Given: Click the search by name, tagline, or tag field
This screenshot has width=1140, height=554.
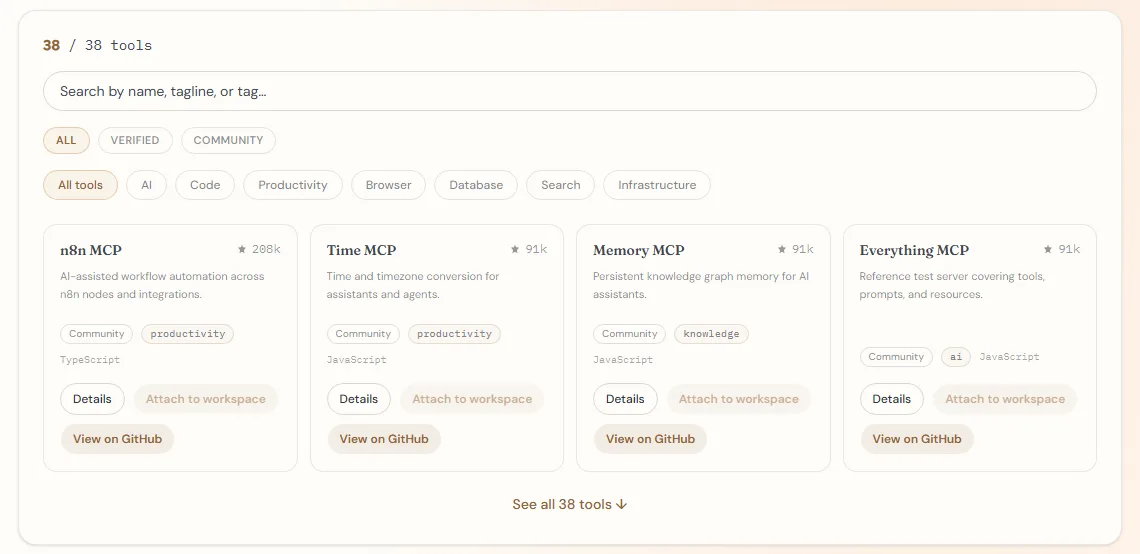Looking at the screenshot, I should point(569,91).
